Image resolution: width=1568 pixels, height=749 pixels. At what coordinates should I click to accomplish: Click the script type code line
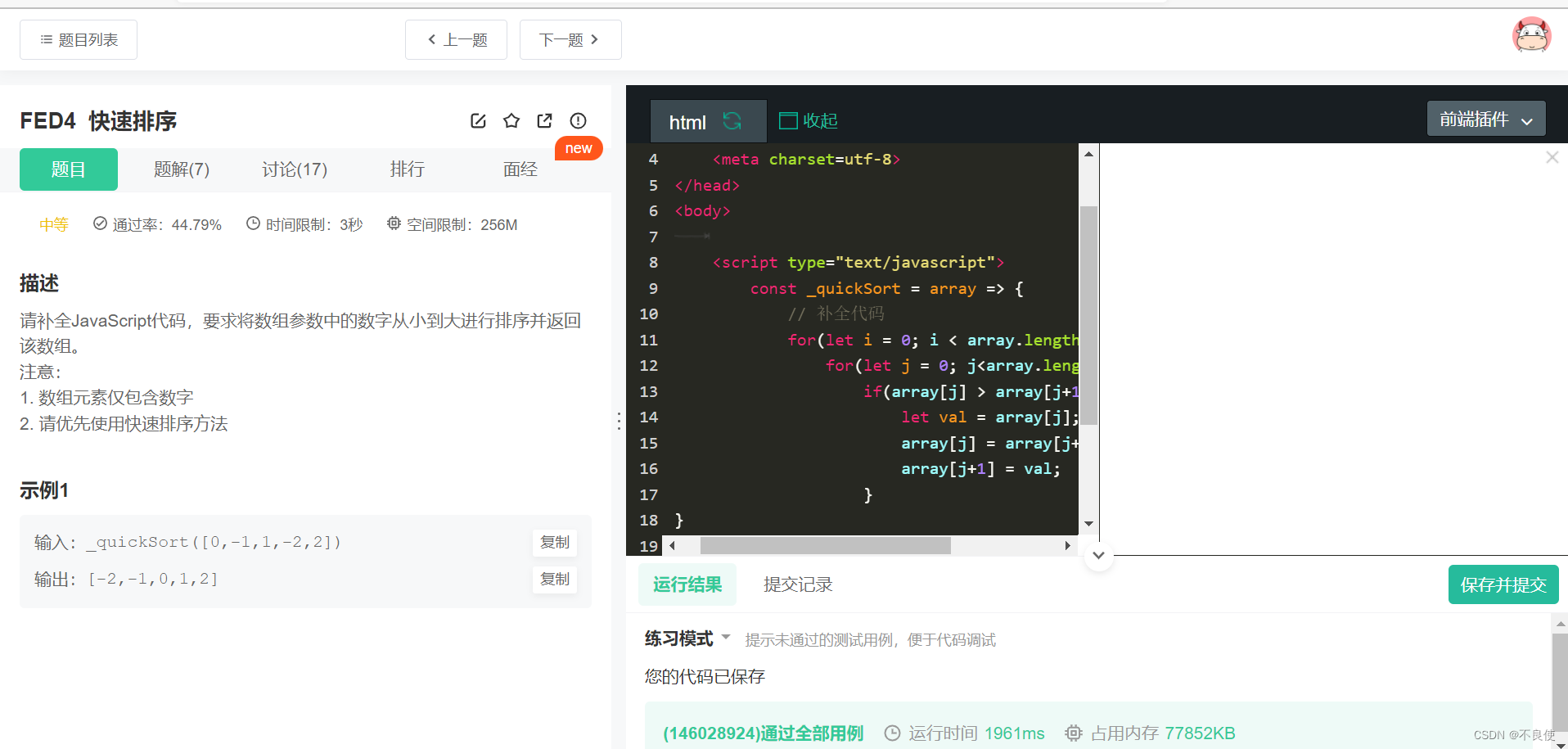click(858, 263)
